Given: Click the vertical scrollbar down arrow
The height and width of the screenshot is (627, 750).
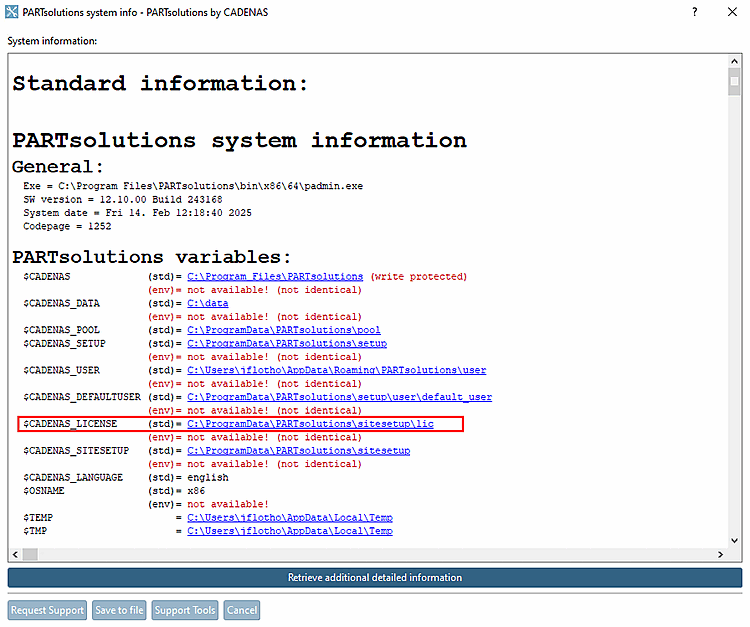Looking at the screenshot, I should (734, 540).
